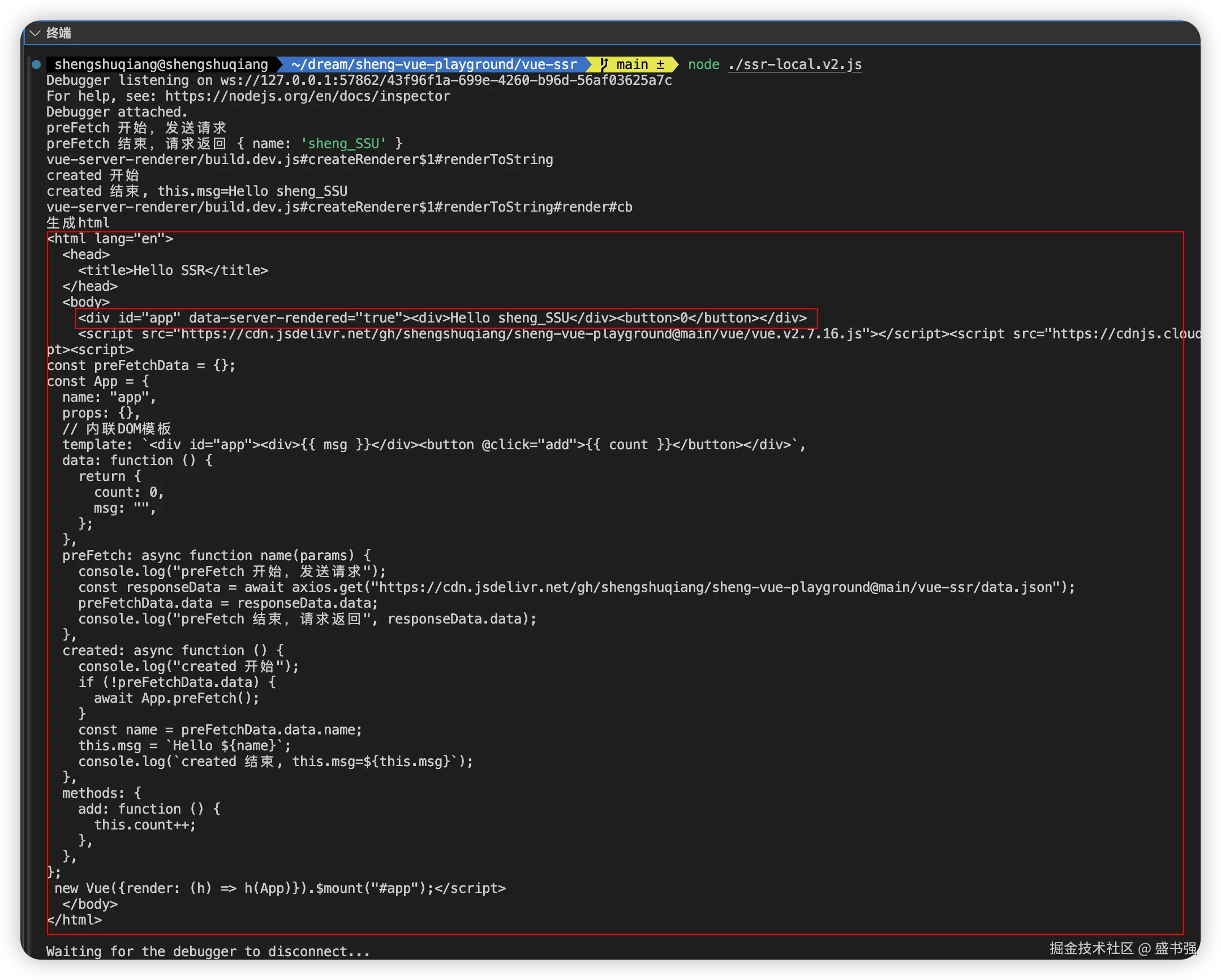Click the ~/dream/sheng-vue-playground/vue-ssr path segment

[x=434, y=65]
